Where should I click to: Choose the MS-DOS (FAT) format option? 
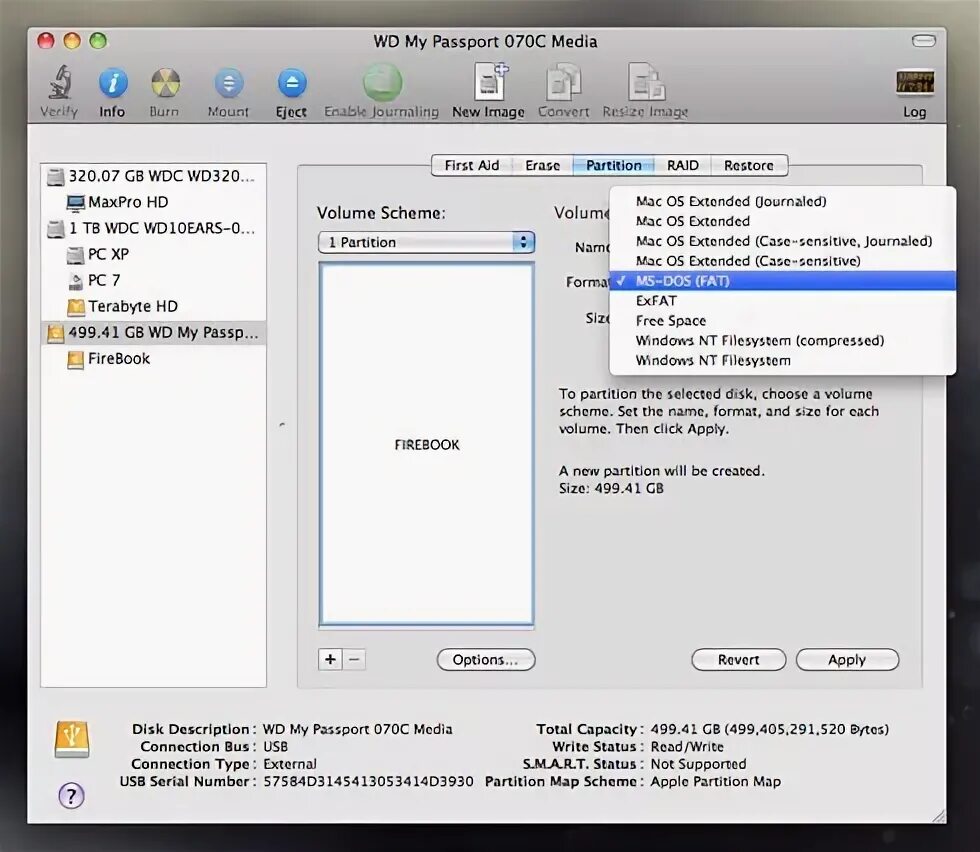[782, 281]
